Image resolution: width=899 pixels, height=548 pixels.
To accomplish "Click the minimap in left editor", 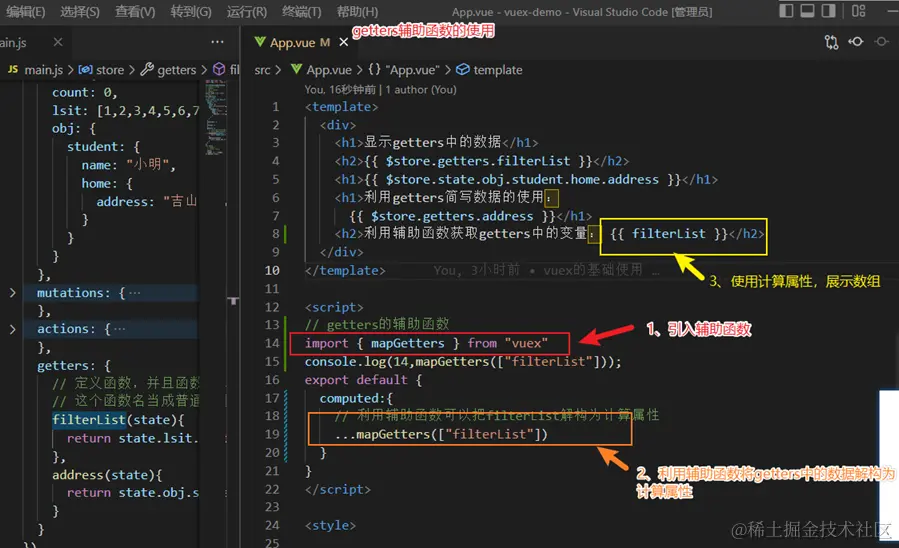I will click(216, 118).
